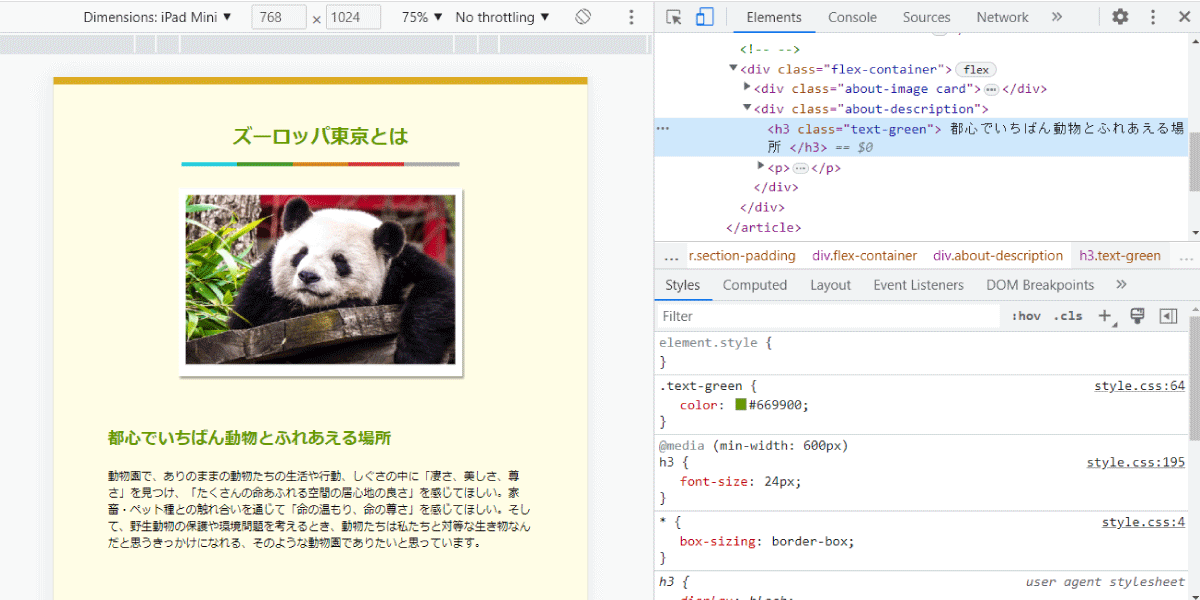This screenshot has width=1200, height=600.
Task: Open the DOM Breakpoints tab
Action: [x=1040, y=285]
